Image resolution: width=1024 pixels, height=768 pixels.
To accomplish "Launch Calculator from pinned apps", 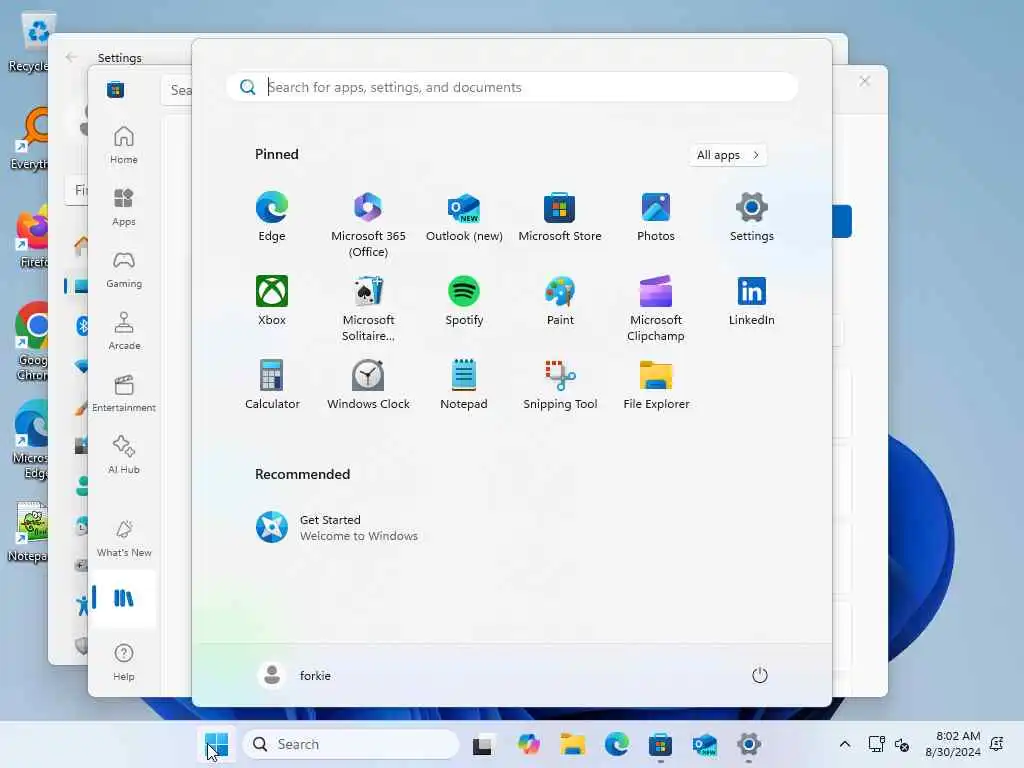I will click(272, 385).
